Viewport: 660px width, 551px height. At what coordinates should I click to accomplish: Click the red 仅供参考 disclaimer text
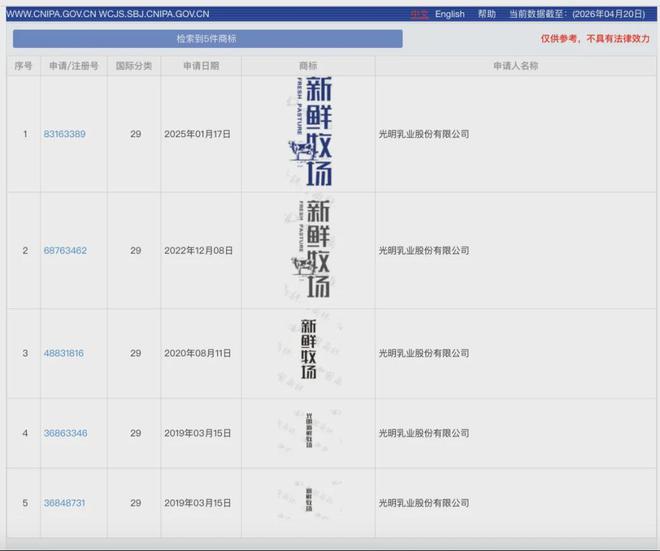pos(595,39)
